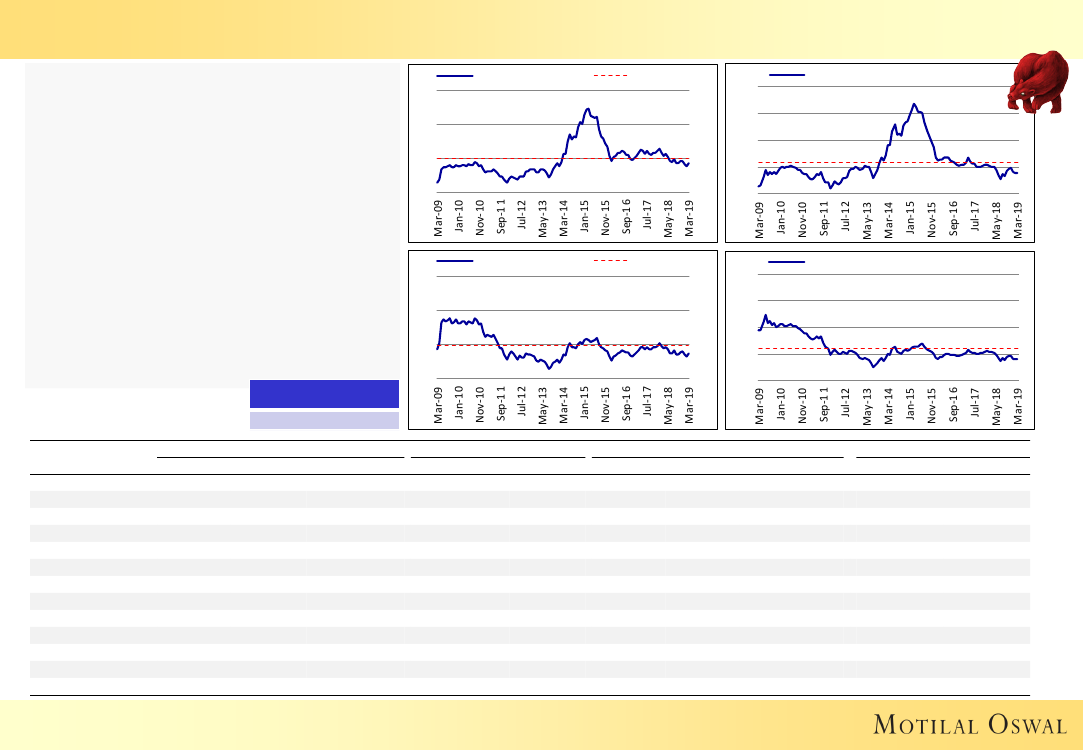Viewport: 1083px width, 750px height.
Task: Click Sep-16 axis label in bottom-right chart
Action: pos(953,405)
